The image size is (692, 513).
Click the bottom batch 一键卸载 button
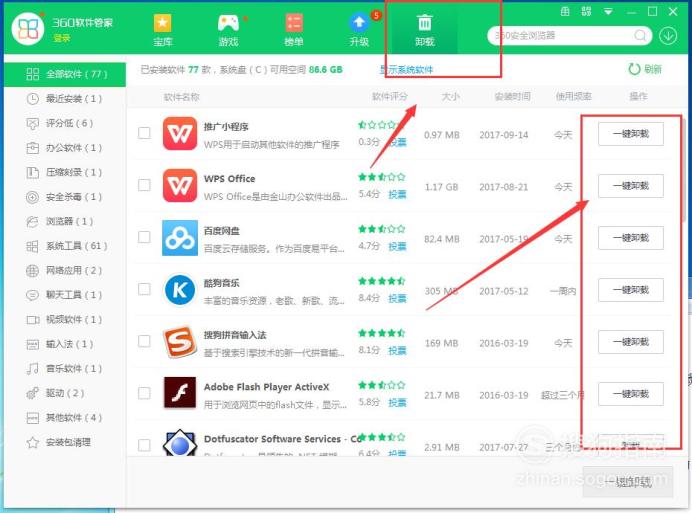[628, 482]
